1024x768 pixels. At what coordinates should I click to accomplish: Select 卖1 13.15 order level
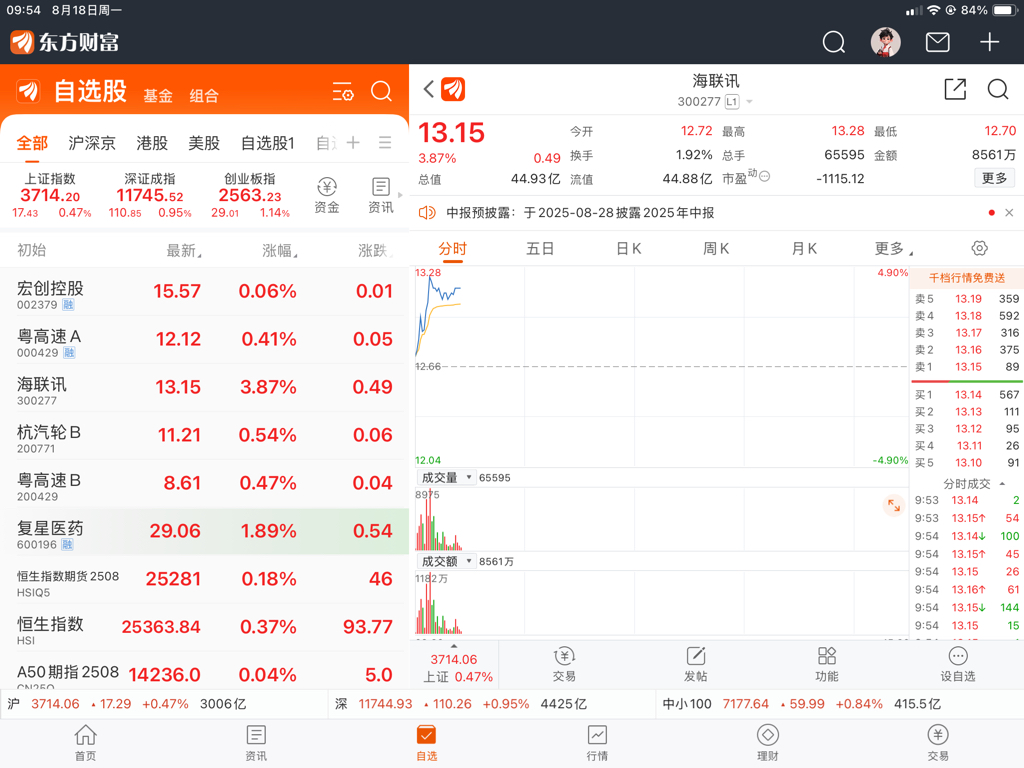point(967,367)
